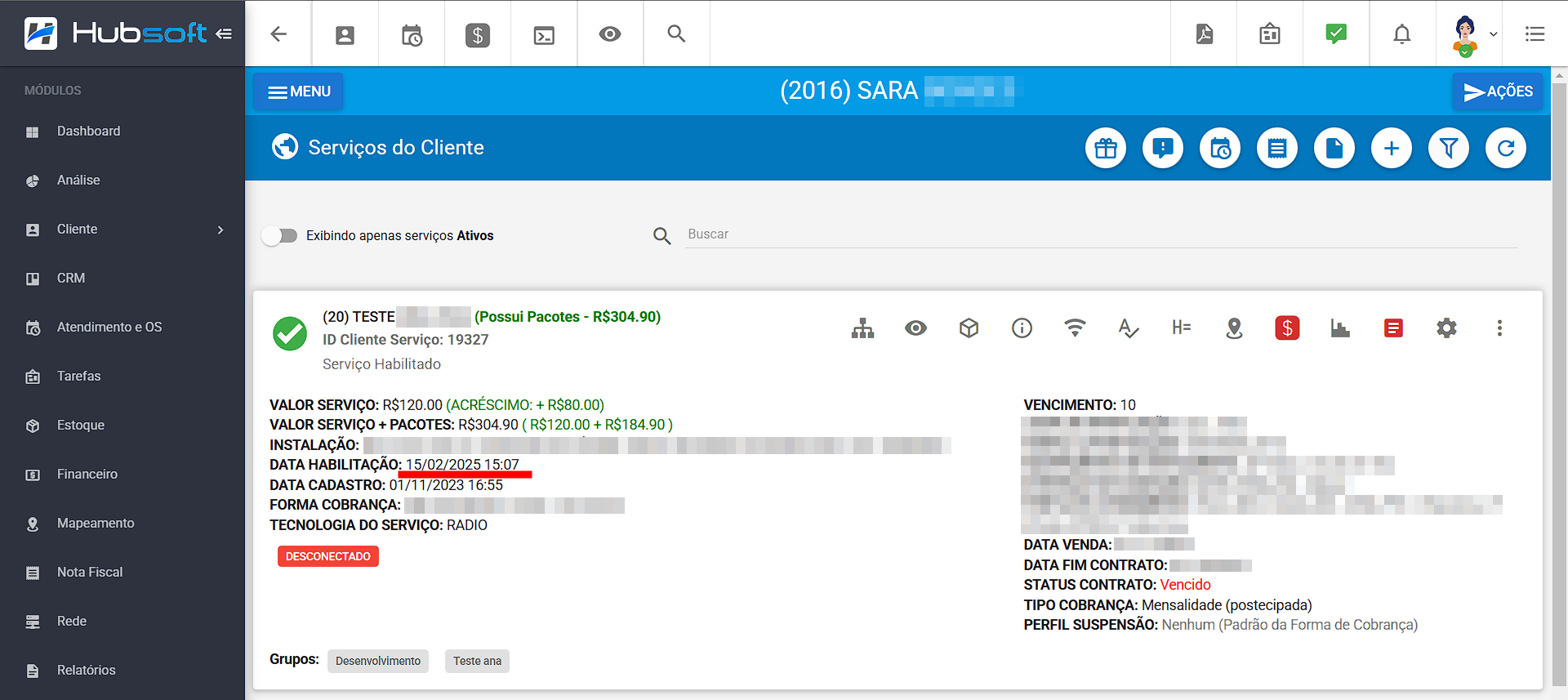1568x700 pixels.
Task: Open the three-dot more options menu
Action: click(1499, 328)
